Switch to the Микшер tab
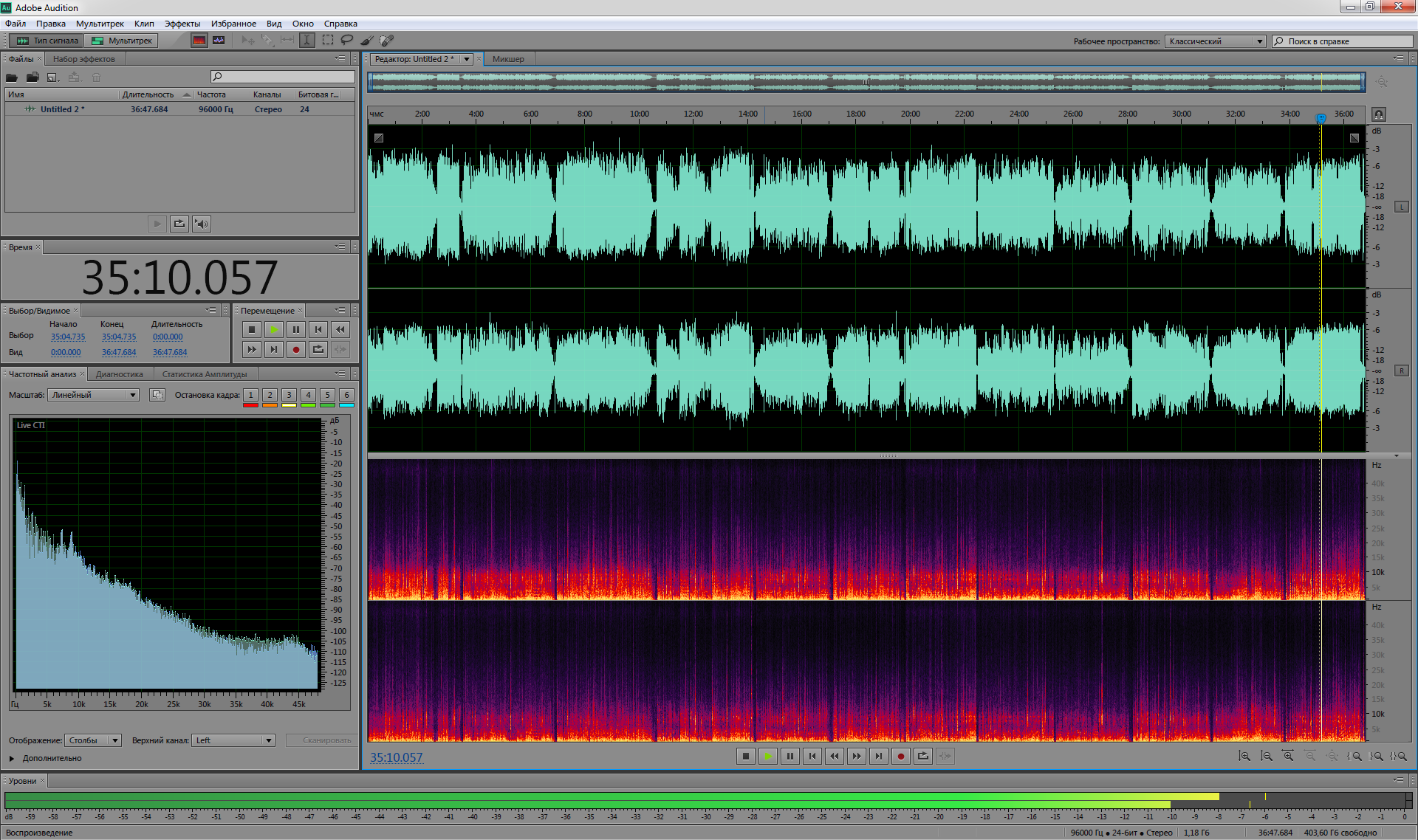The image size is (1418, 840). coord(508,59)
